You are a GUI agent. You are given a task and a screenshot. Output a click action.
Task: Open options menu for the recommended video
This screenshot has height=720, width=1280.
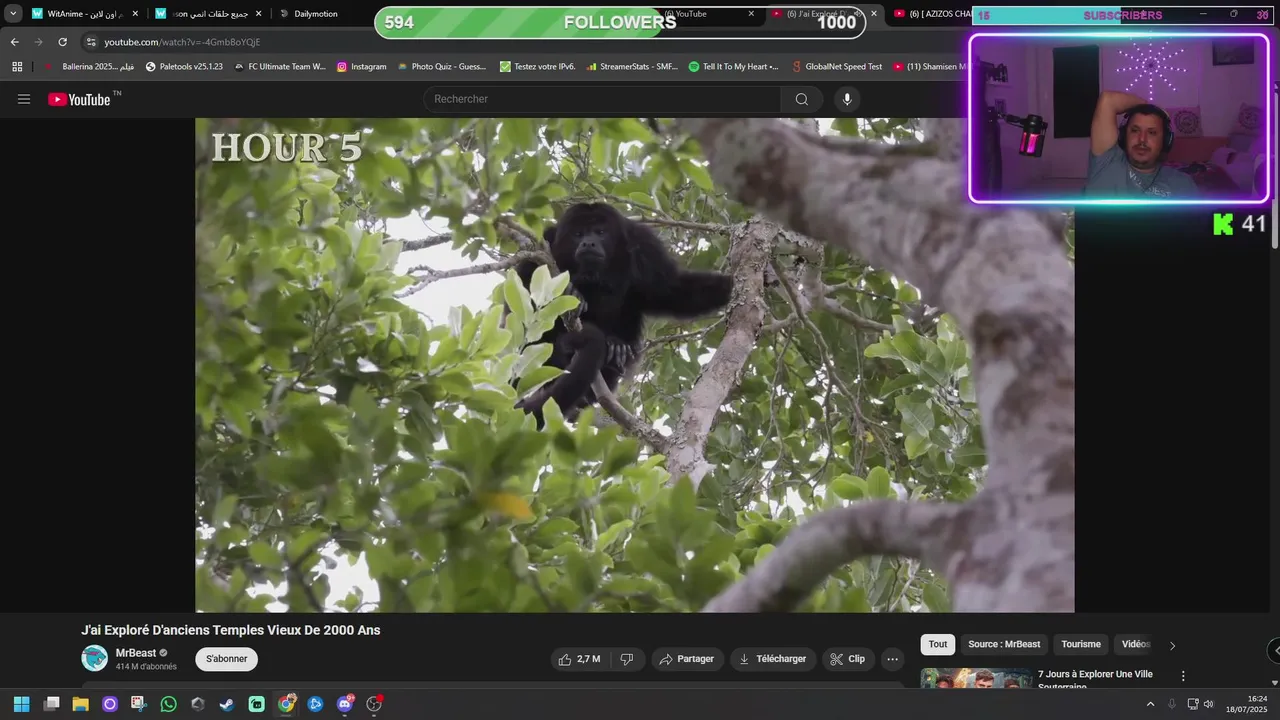tap(1183, 676)
